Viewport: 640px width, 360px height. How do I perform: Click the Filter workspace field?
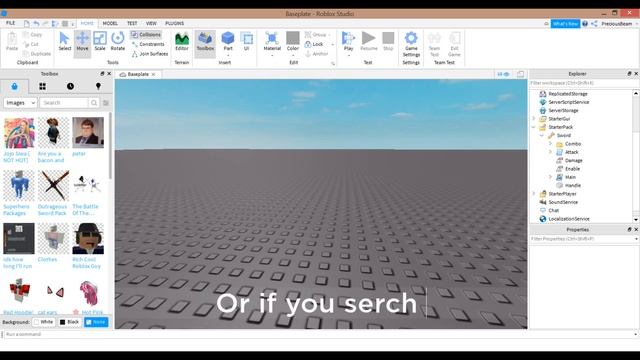click(583, 83)
